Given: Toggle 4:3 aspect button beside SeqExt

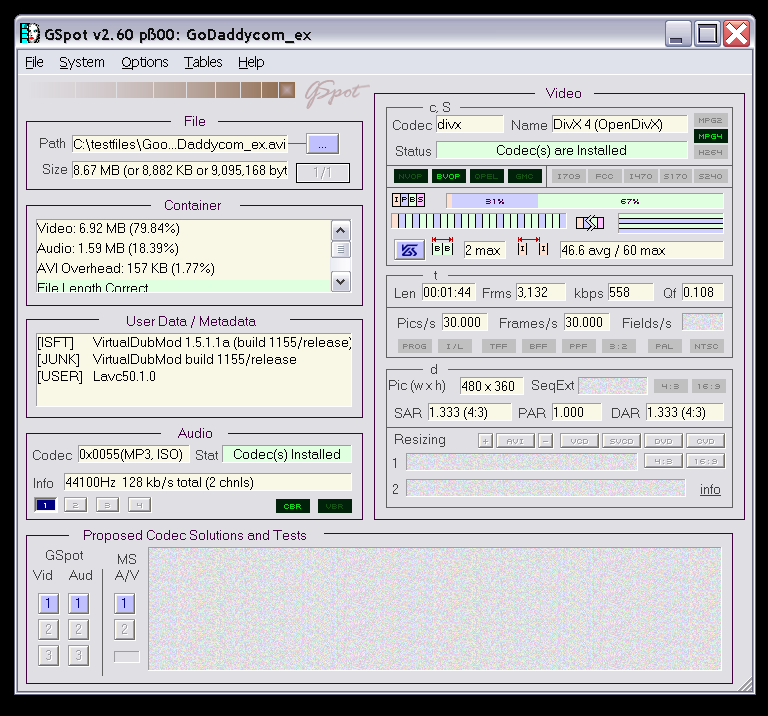Looking at the screenshot, I should tap(671, 386).
